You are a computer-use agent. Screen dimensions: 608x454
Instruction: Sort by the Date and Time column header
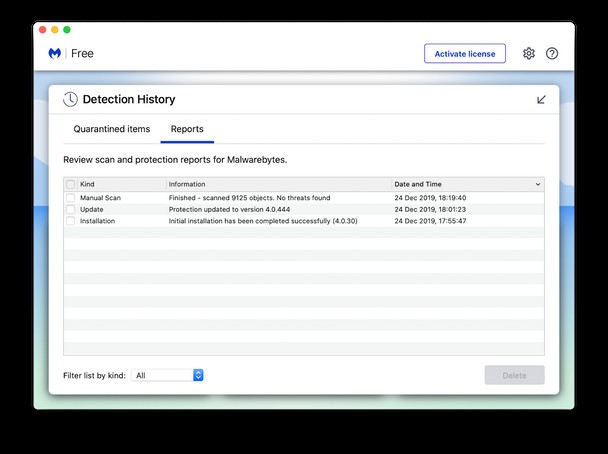468,184
